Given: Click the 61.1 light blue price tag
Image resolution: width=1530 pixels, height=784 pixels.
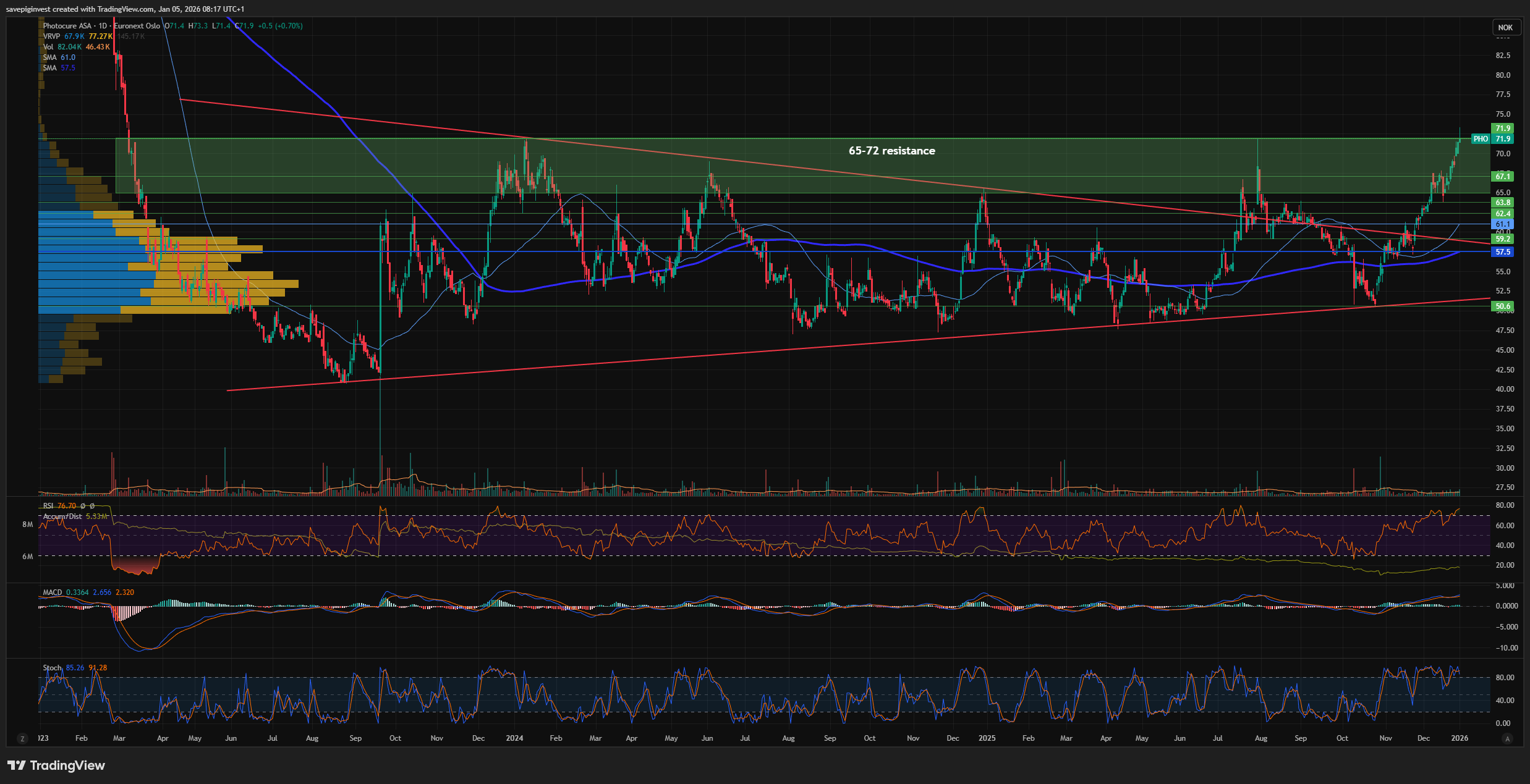Looking at the screenshot, I should [x=1503, y=224].
